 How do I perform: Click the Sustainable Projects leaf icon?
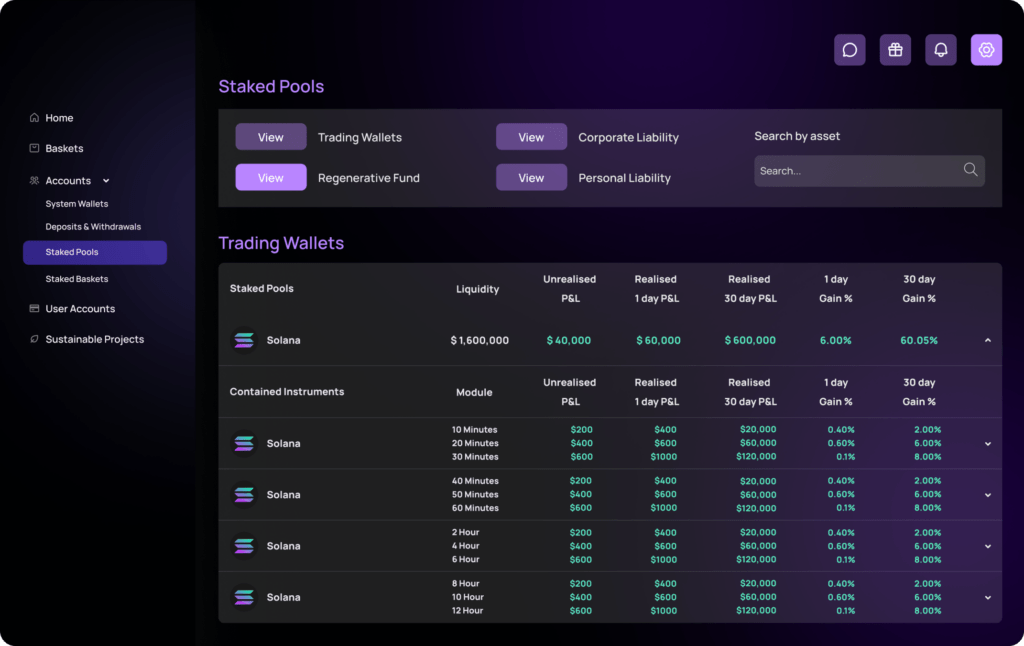pyautogui.click(x=34, y=339)
